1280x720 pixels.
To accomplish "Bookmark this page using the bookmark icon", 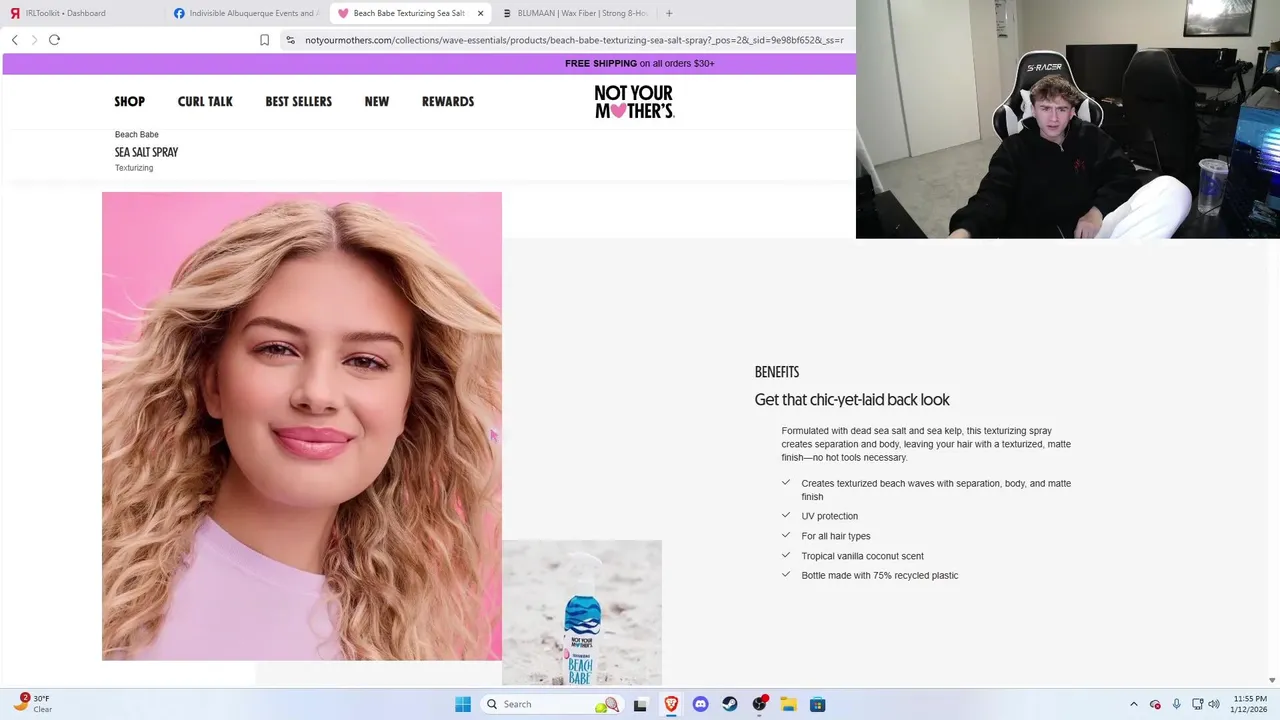I will point(264,40).
